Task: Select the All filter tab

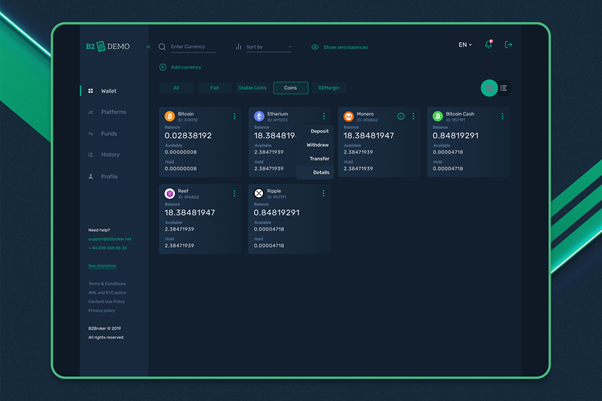Action: (x=176, y=88)
